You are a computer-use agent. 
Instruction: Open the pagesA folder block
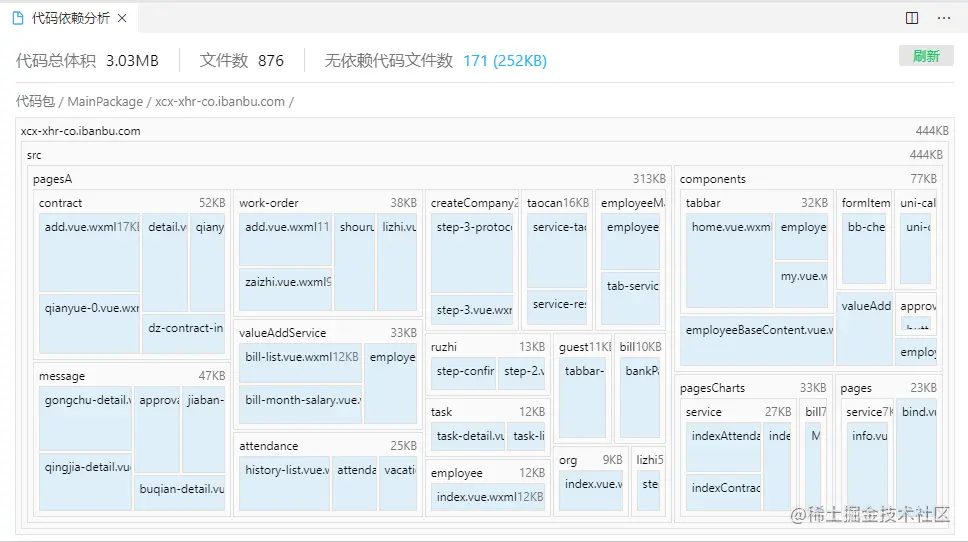[x=349, y=178]
